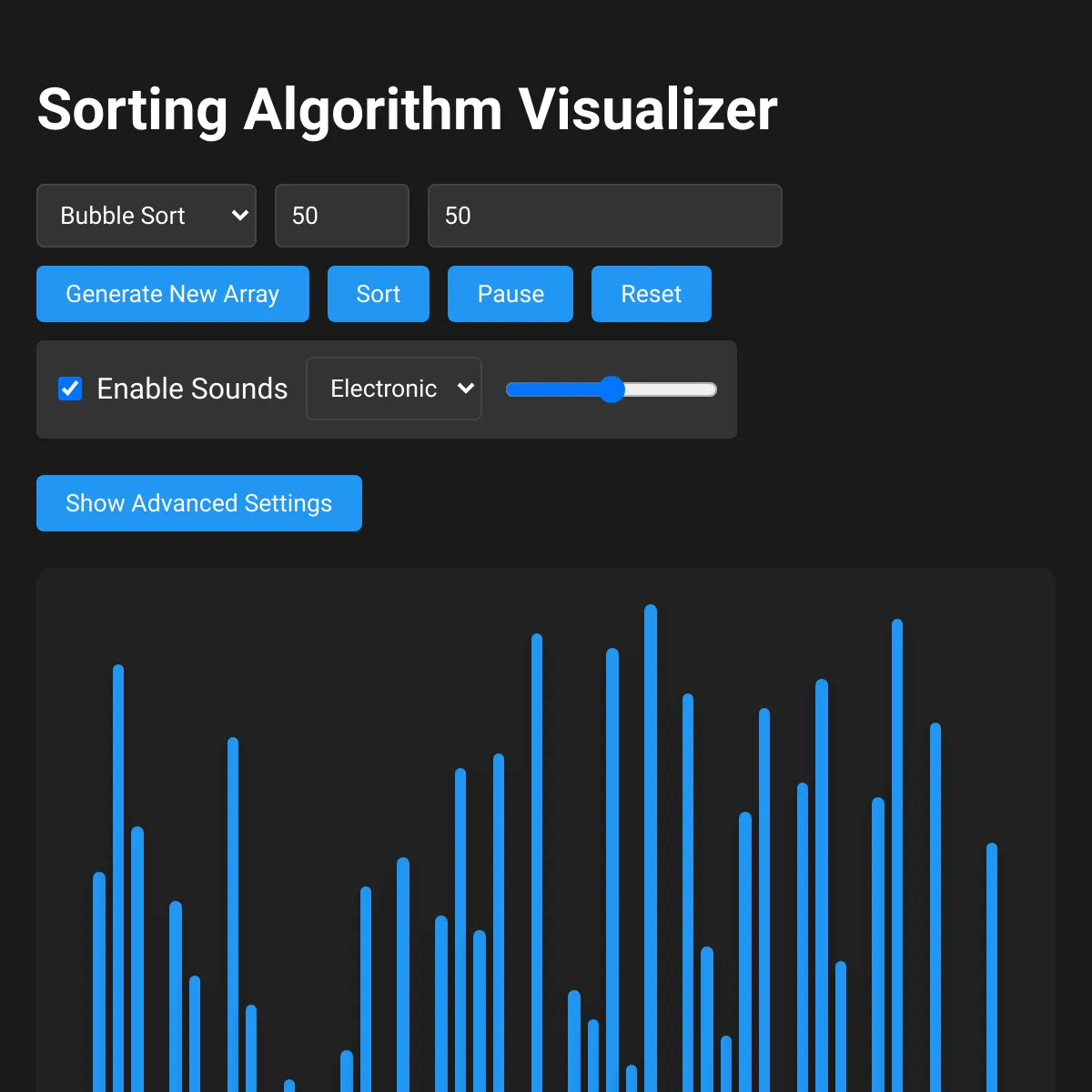This screenshot has width=1092, height=1092.
Task: Click the Sorting Algorithm Visualizer heading
Action: point(406,109)
